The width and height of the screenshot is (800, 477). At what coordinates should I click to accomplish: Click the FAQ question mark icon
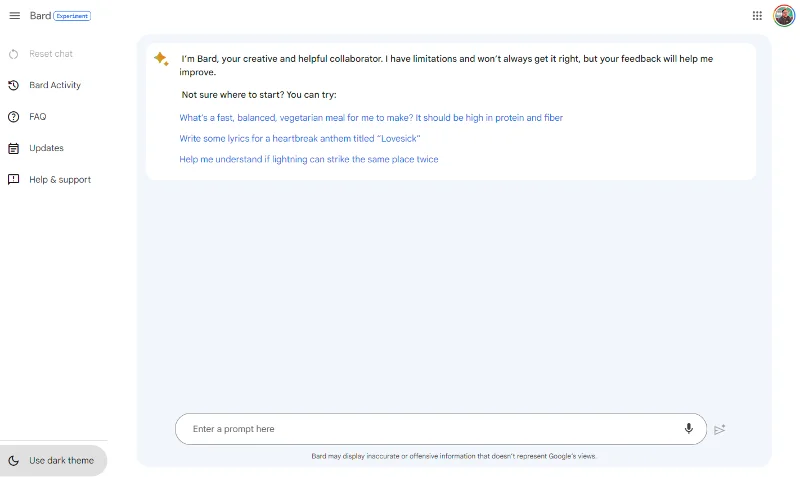click(x=14, y=117)
